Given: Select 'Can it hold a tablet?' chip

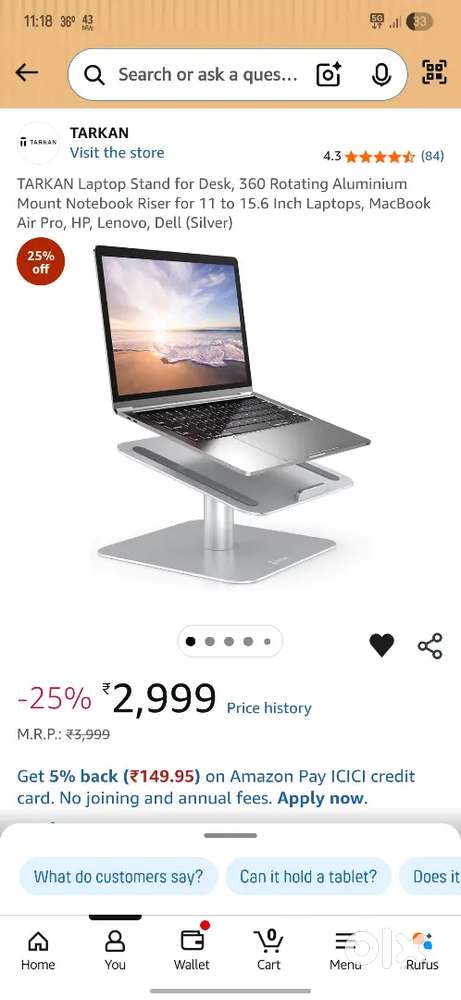Looking at the screenshot, I should click(x=308, y=876).
